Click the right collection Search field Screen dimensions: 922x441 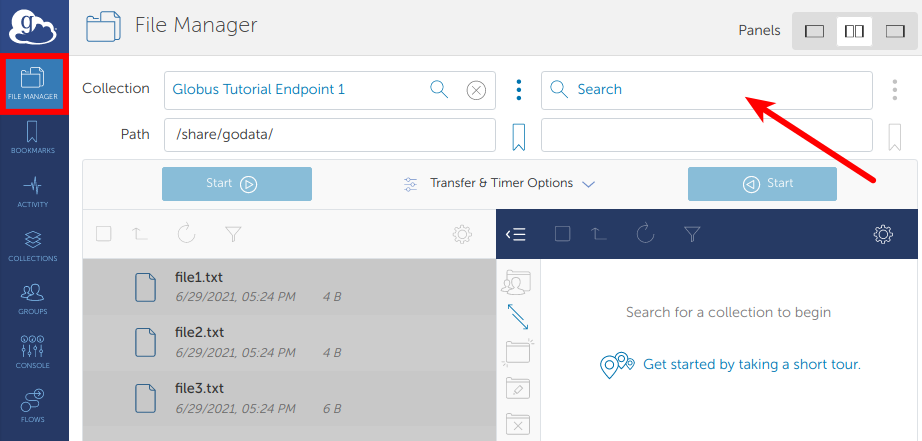point(706,90)
